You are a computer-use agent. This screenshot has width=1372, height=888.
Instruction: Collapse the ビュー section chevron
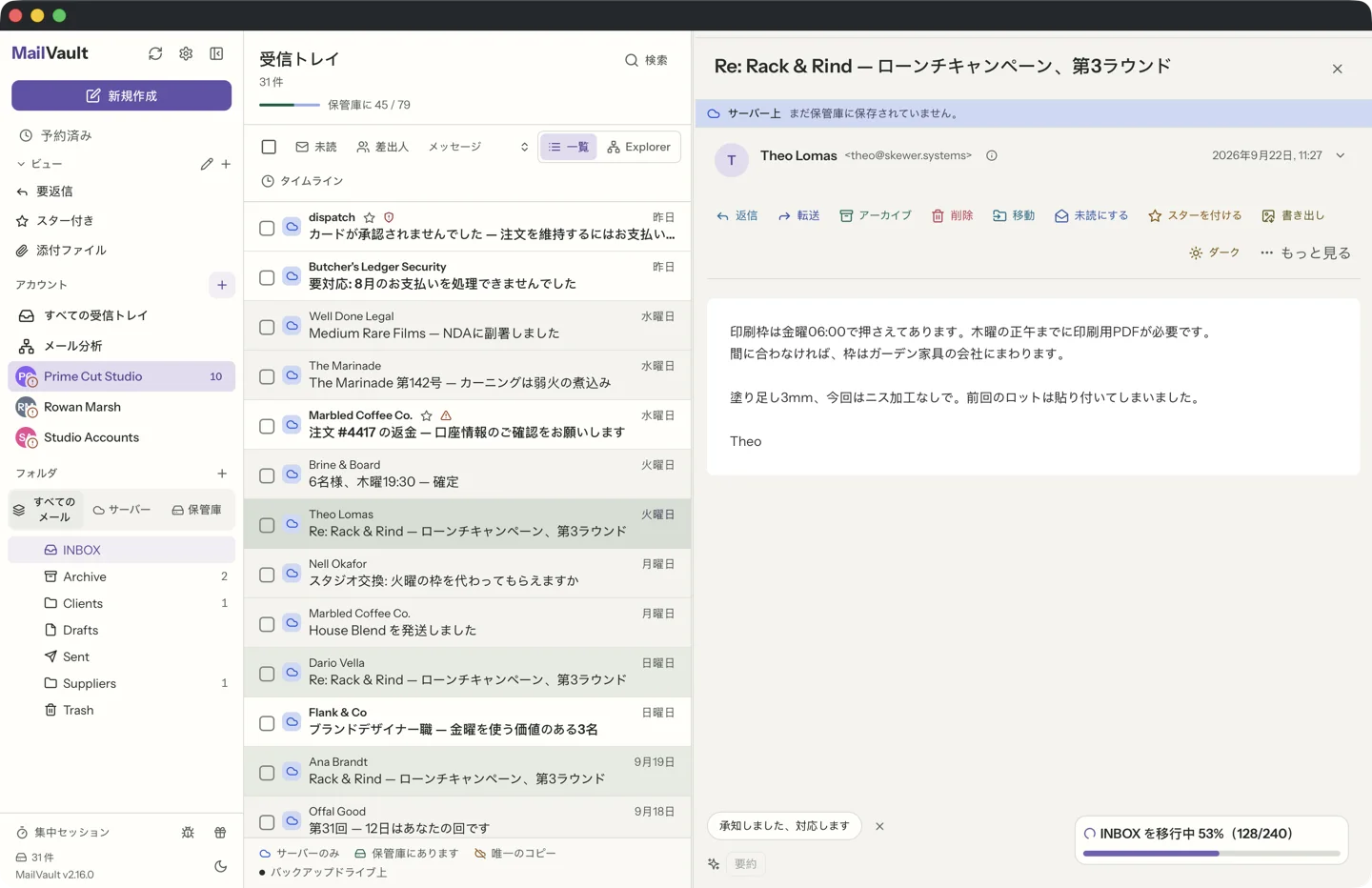21,164
